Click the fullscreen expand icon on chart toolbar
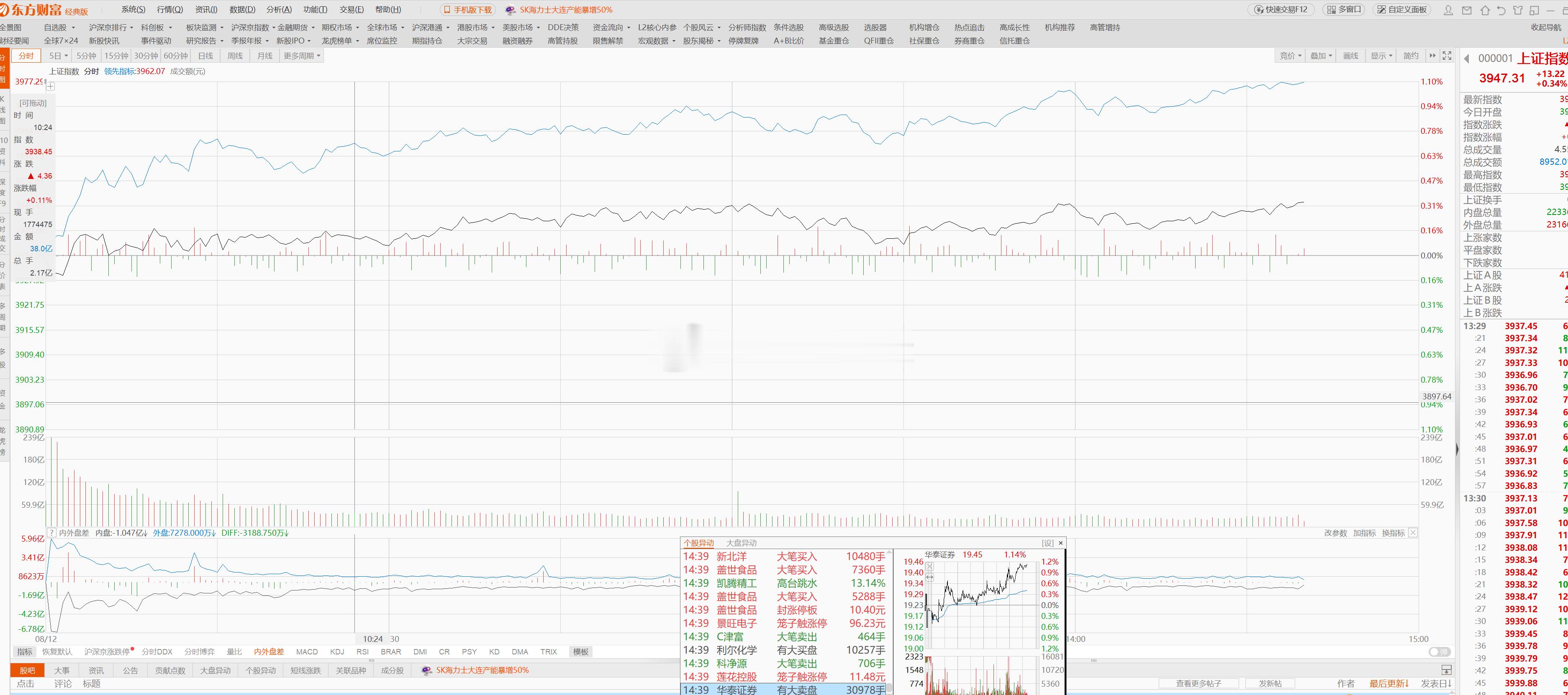The width and height of the screenshot is (1568, 695). [x=1447, y=56]
